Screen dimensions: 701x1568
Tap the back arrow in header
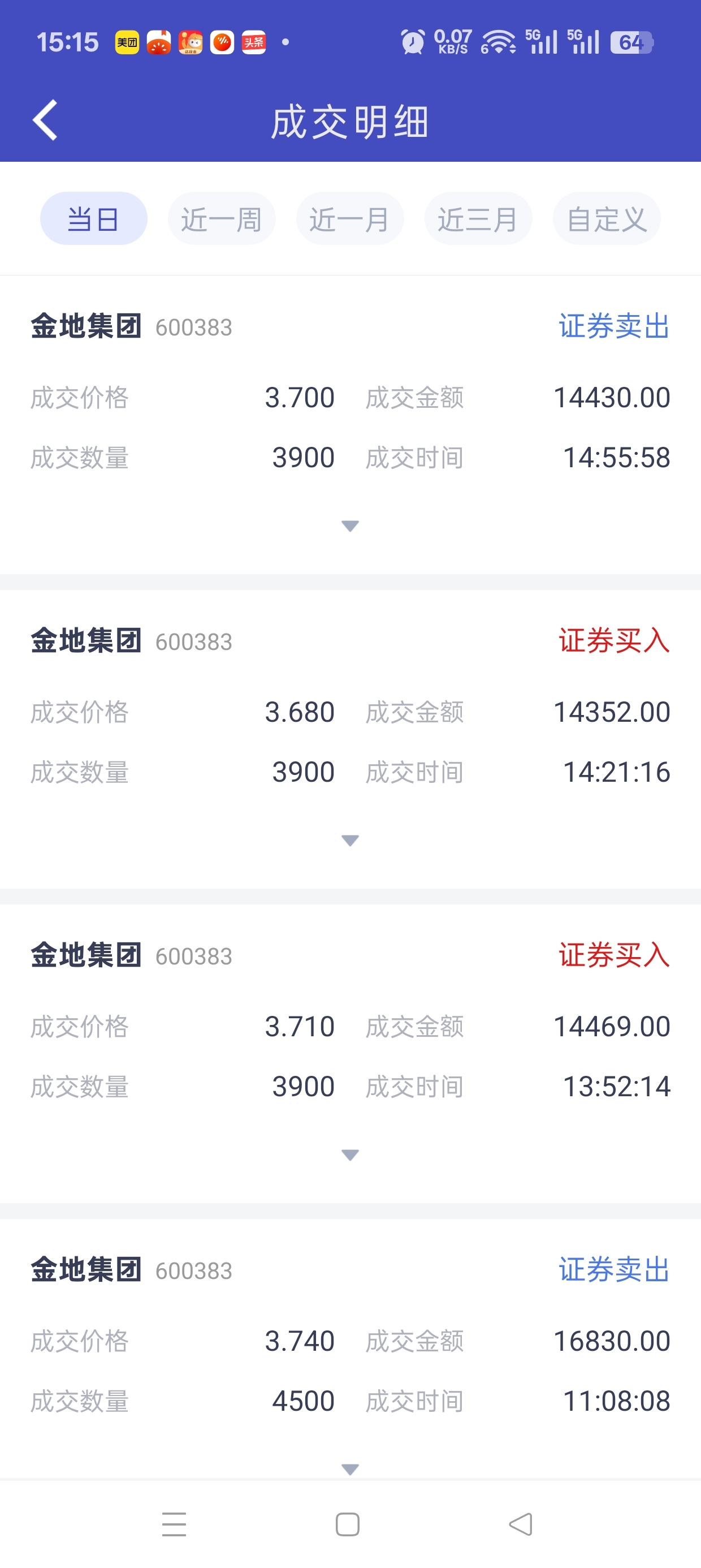pos(45,120)
